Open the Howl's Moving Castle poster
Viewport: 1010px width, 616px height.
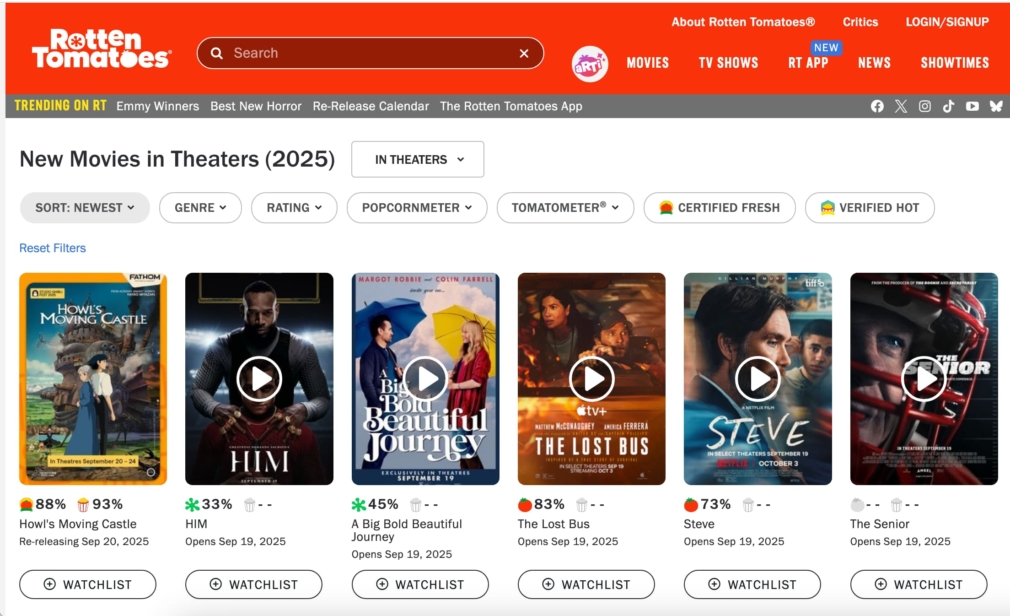point(93,379)
